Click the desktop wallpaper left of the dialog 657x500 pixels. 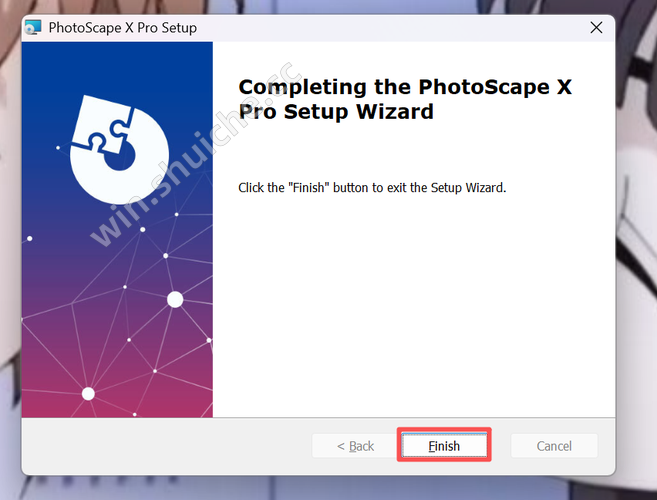[9, 250]
